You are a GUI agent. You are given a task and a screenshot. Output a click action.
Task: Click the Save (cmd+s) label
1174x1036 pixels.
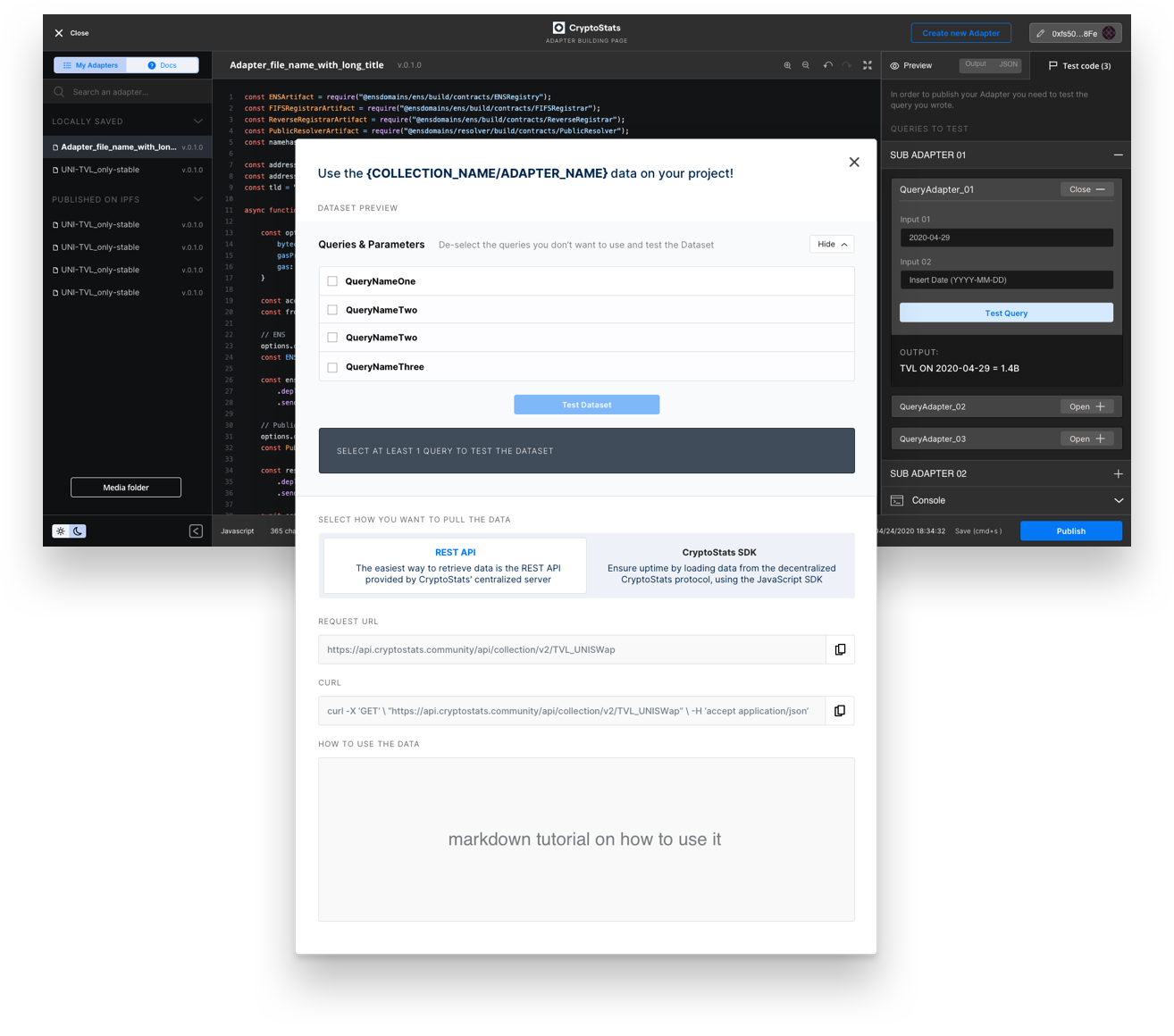[978, 531]
